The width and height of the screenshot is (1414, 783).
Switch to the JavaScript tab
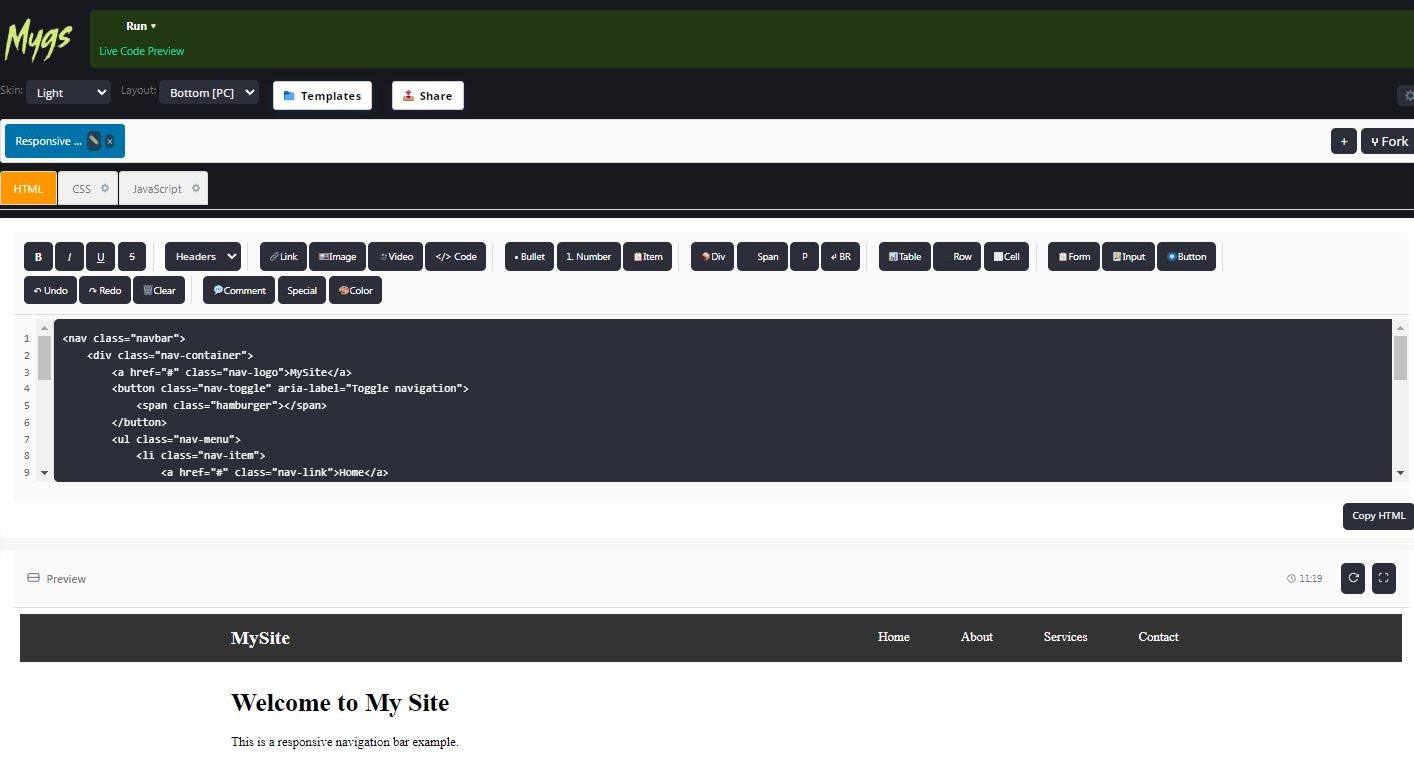coord(157,188)
